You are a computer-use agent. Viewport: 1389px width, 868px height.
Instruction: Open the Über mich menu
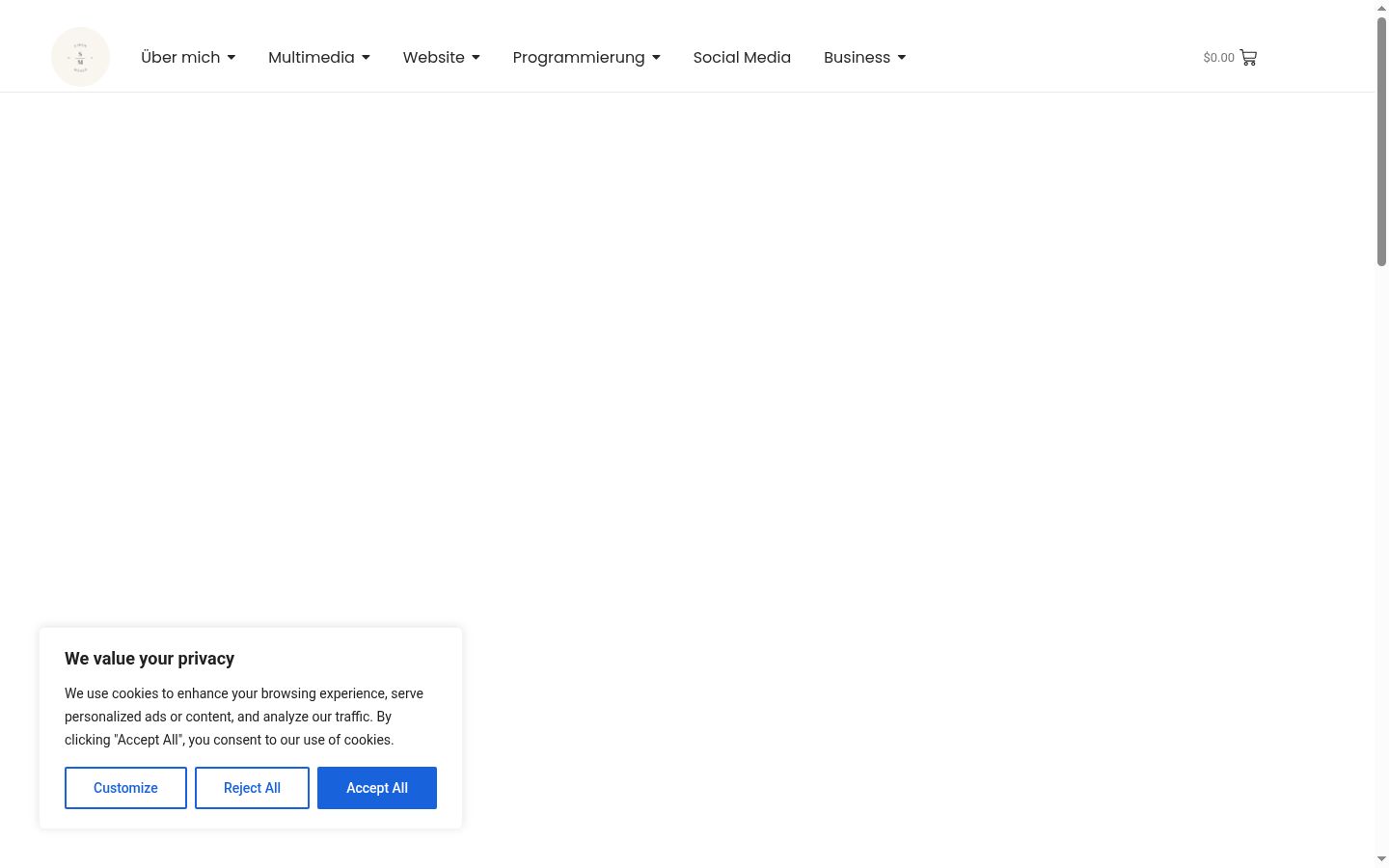click(x=180, y=58)
